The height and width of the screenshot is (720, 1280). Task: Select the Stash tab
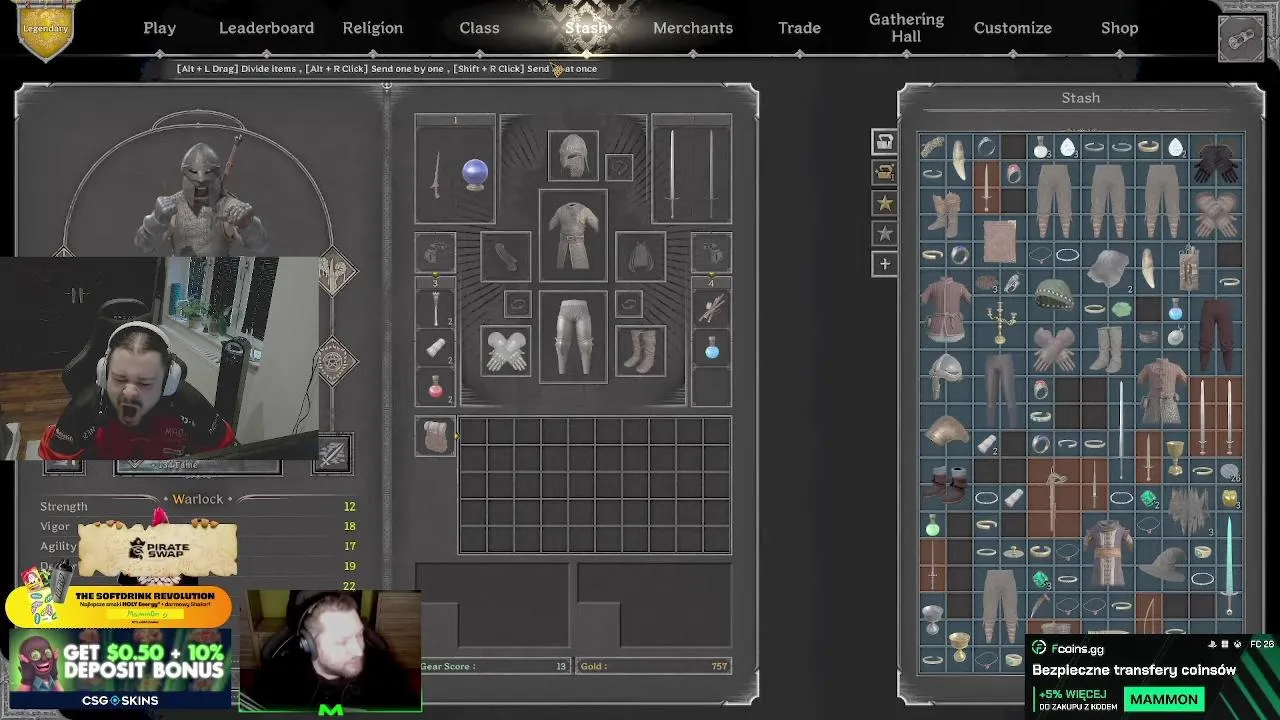pyautogui.click(x=586, y=28)
